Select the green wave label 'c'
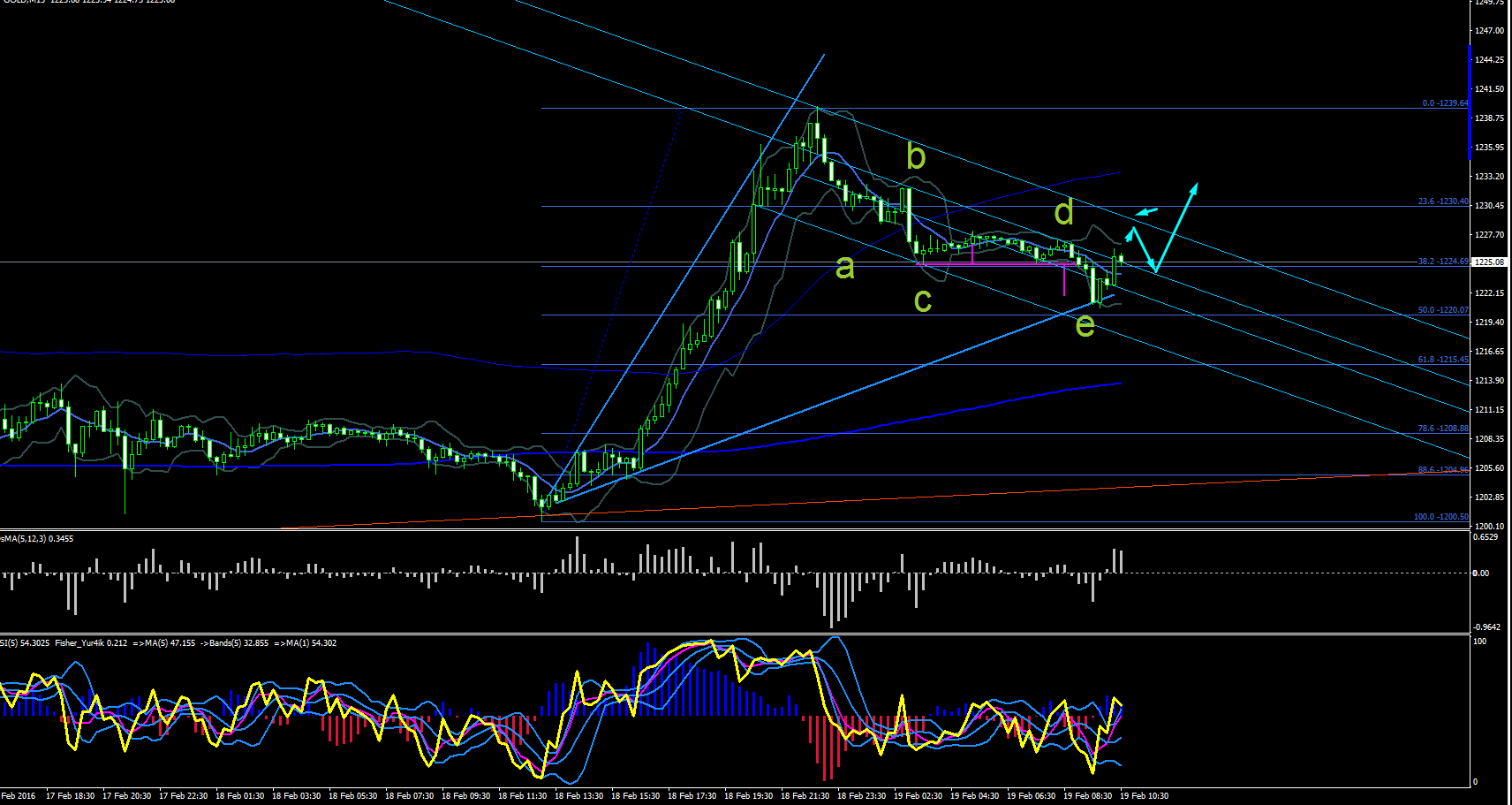 coord(923,301)
